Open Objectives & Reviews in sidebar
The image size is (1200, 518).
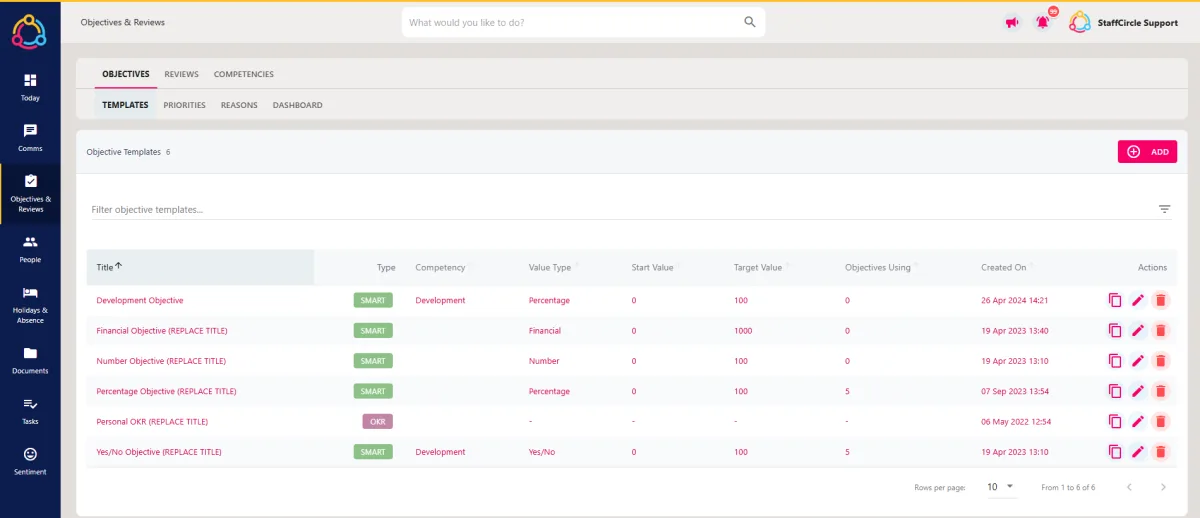pyautogui.click(x=30, y=192)
